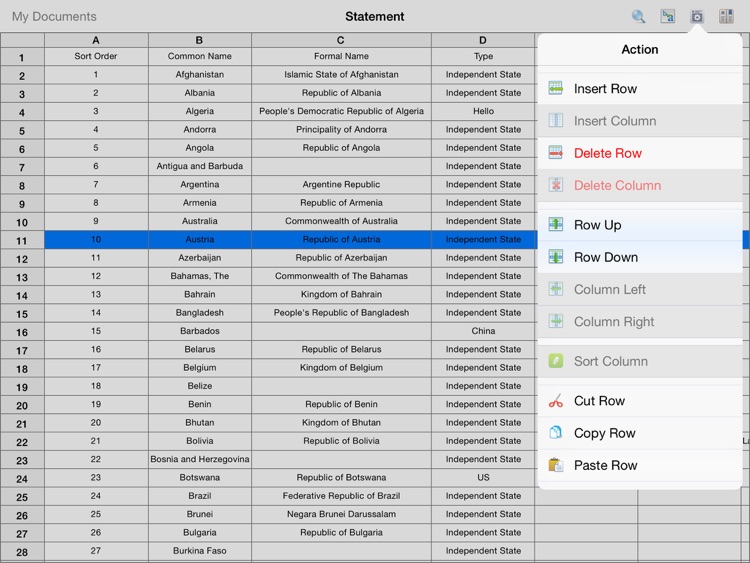Click the Sort Order header cell
Image resolution: width=750 pixels, height=563 pixels.
pyautogui.click(x=96, y=56)
